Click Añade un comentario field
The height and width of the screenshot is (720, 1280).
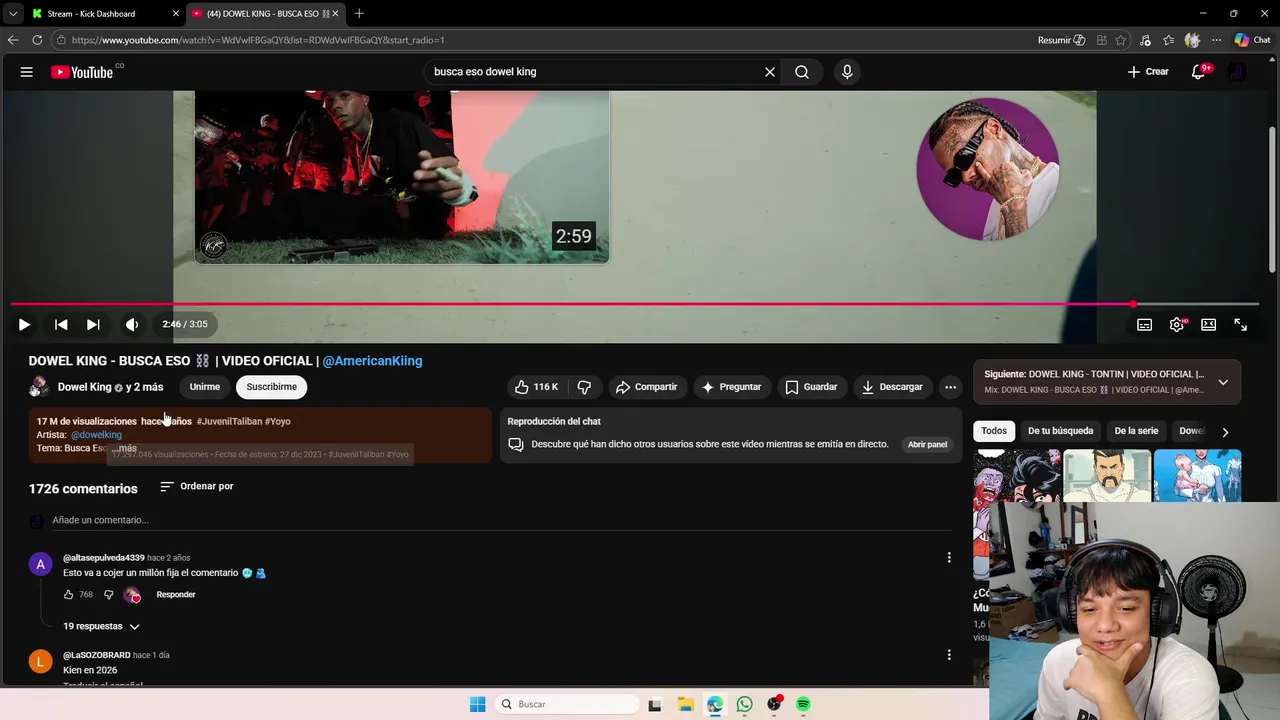coord(500,520)
